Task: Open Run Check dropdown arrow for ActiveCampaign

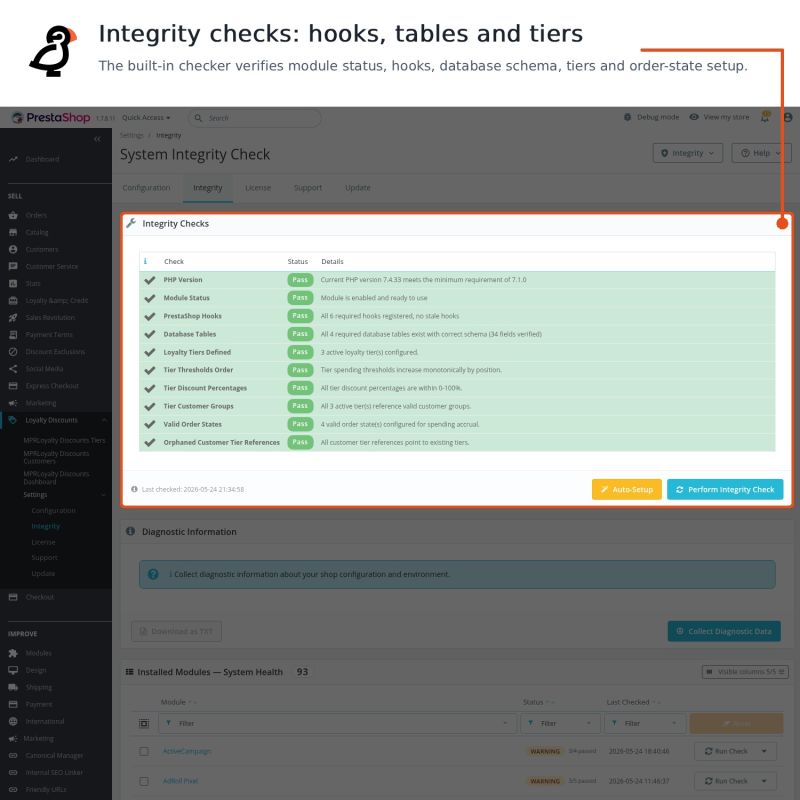Action: (x=764, y=752)
